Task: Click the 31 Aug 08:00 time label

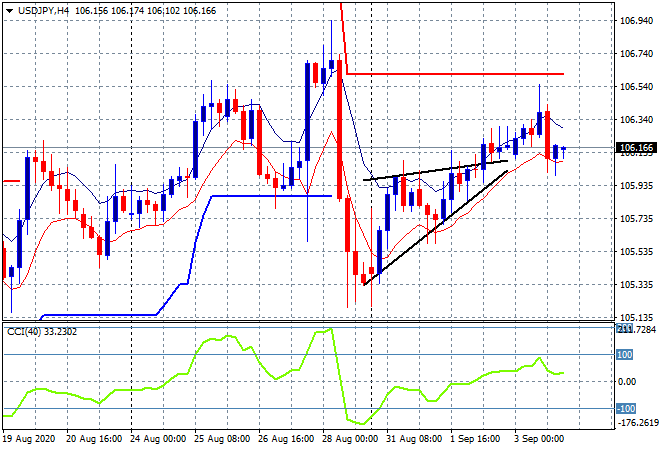Action: [414, 439]
